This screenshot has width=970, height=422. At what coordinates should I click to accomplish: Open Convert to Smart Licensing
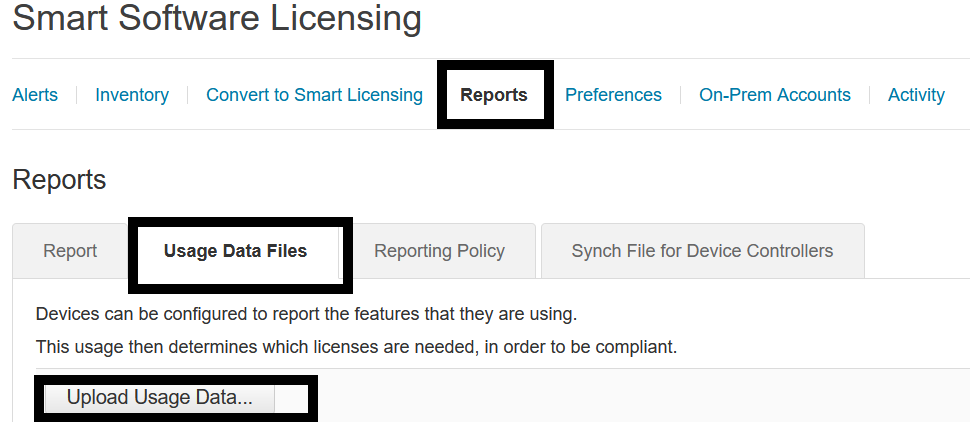(x=314, y=95)
